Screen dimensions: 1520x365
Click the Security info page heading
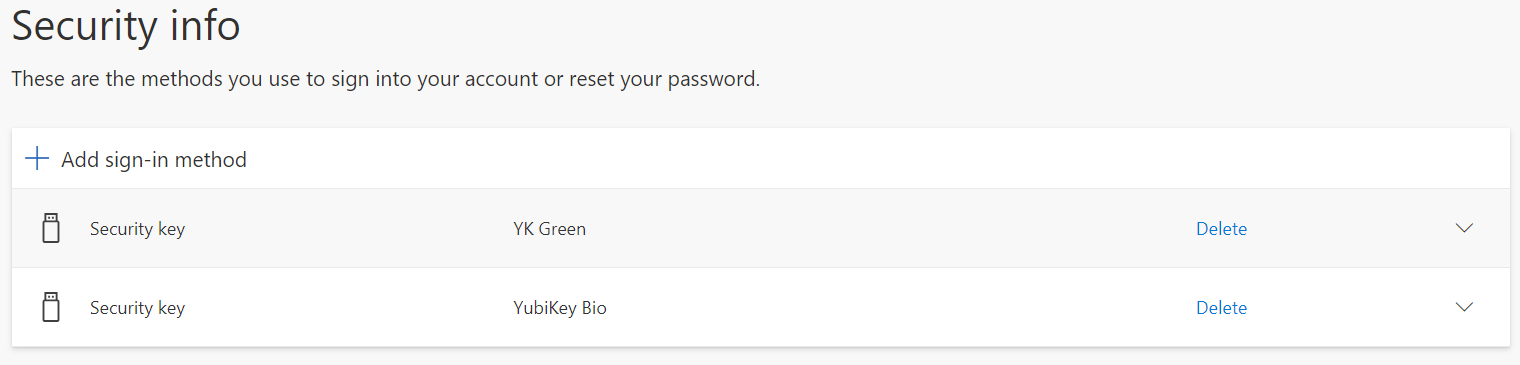tap(126, 25)
